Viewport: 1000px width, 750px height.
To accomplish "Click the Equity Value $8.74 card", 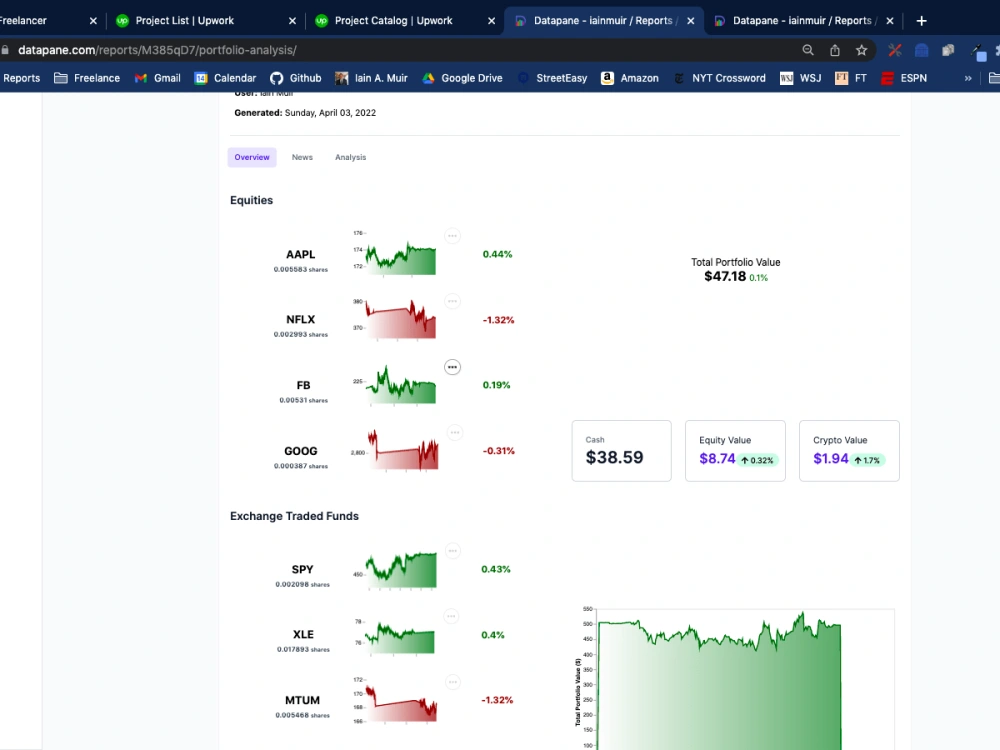I will pyautogui.click(x=735, y=451).
